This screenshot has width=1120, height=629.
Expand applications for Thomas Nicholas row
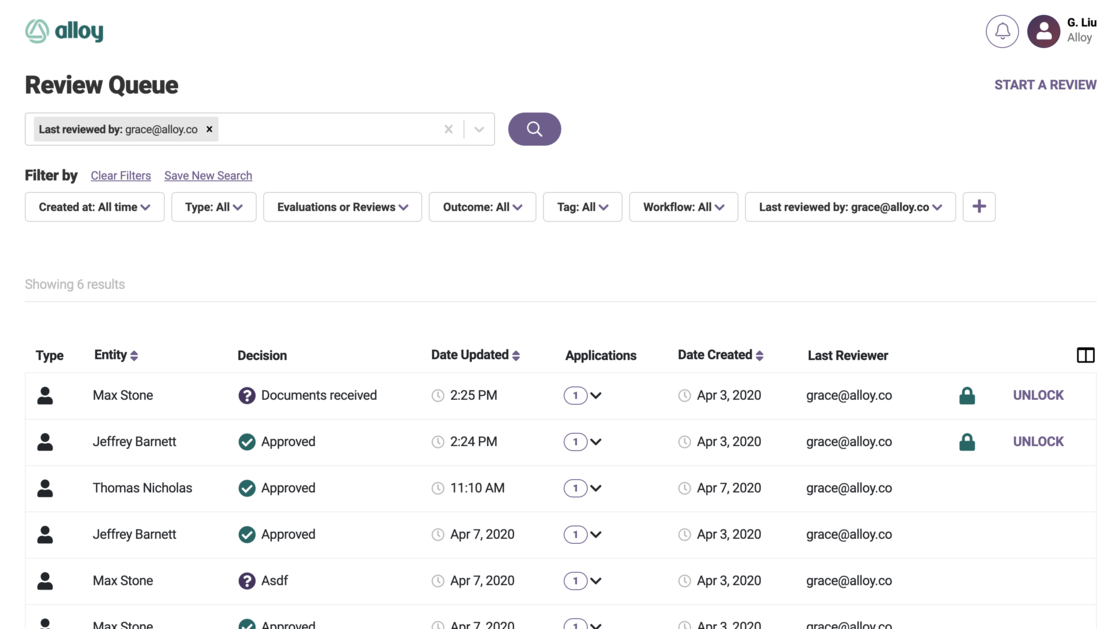coord(596,488)
